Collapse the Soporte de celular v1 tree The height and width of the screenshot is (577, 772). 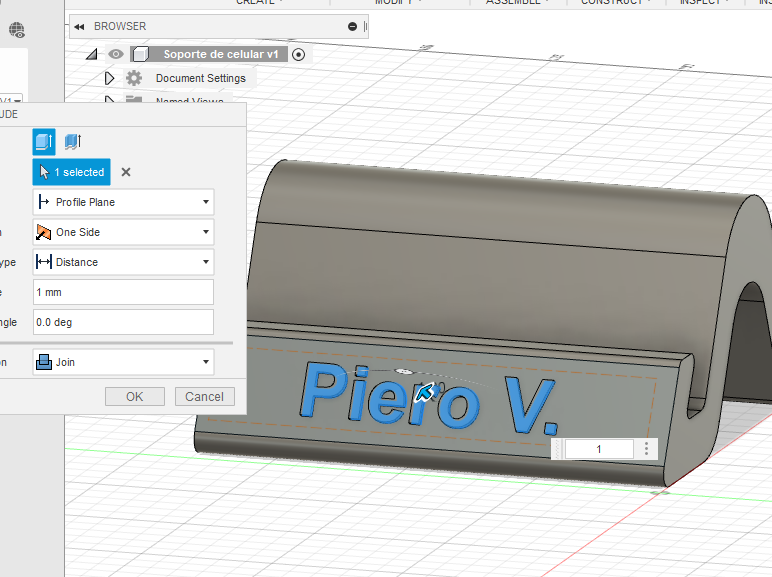click(92, 54)
